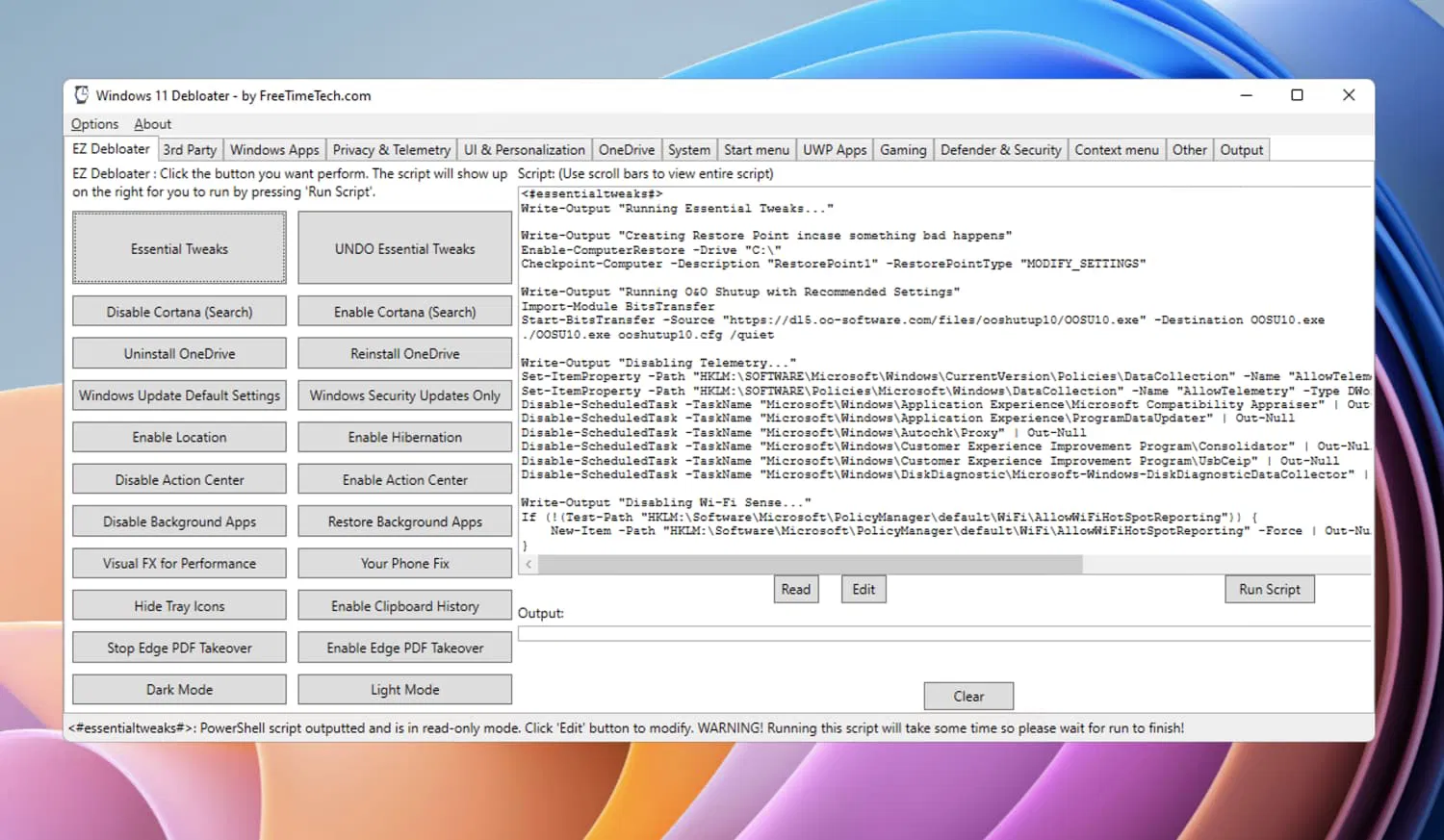Click the "./OOSU10.exe ooshutup10.cfg /quiet" line
The height and width of the screenshot is (840, 1444).
(x=648, y=335)
